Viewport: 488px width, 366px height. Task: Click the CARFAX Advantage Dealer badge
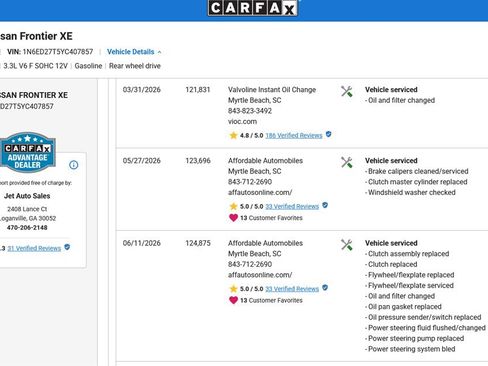(x=27, y=152)
